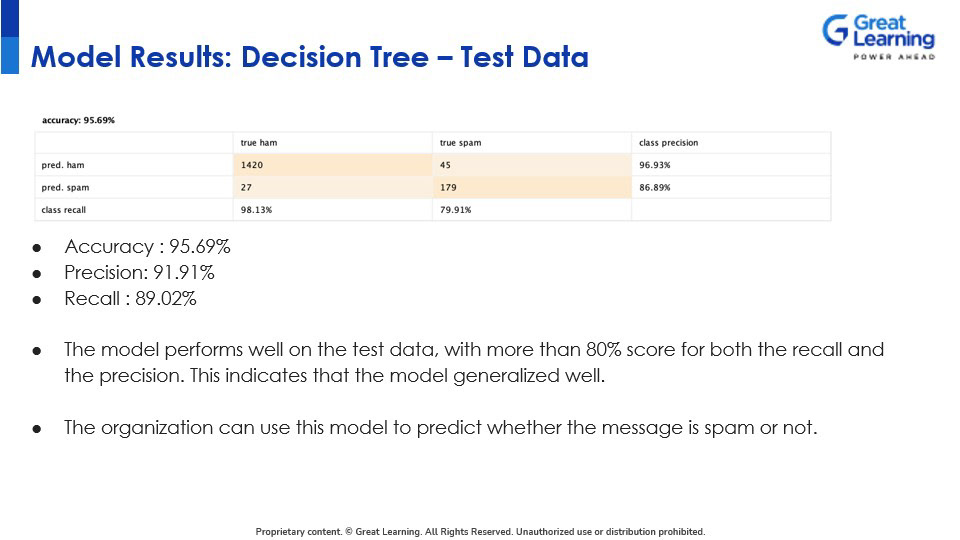Screen dimensions: 960x540
Task: Click the proprietary content footer notice
Action: coord(480,532)
